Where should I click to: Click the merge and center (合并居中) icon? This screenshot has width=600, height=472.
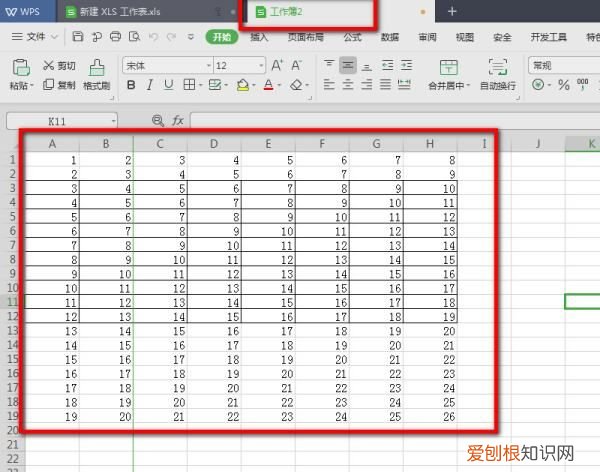[x=448, y=68]
